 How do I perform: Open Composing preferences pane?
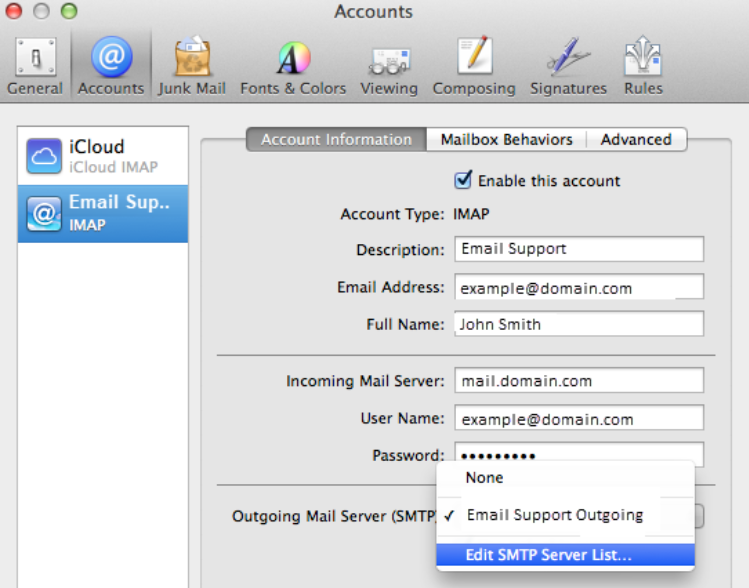474,67
